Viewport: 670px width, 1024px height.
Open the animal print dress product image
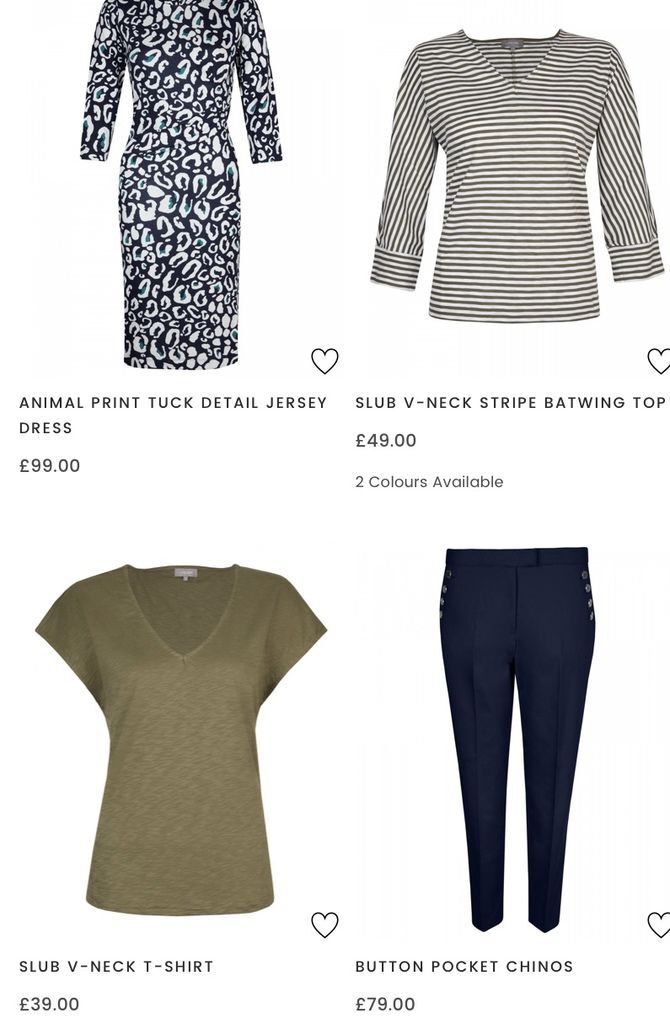181,184
